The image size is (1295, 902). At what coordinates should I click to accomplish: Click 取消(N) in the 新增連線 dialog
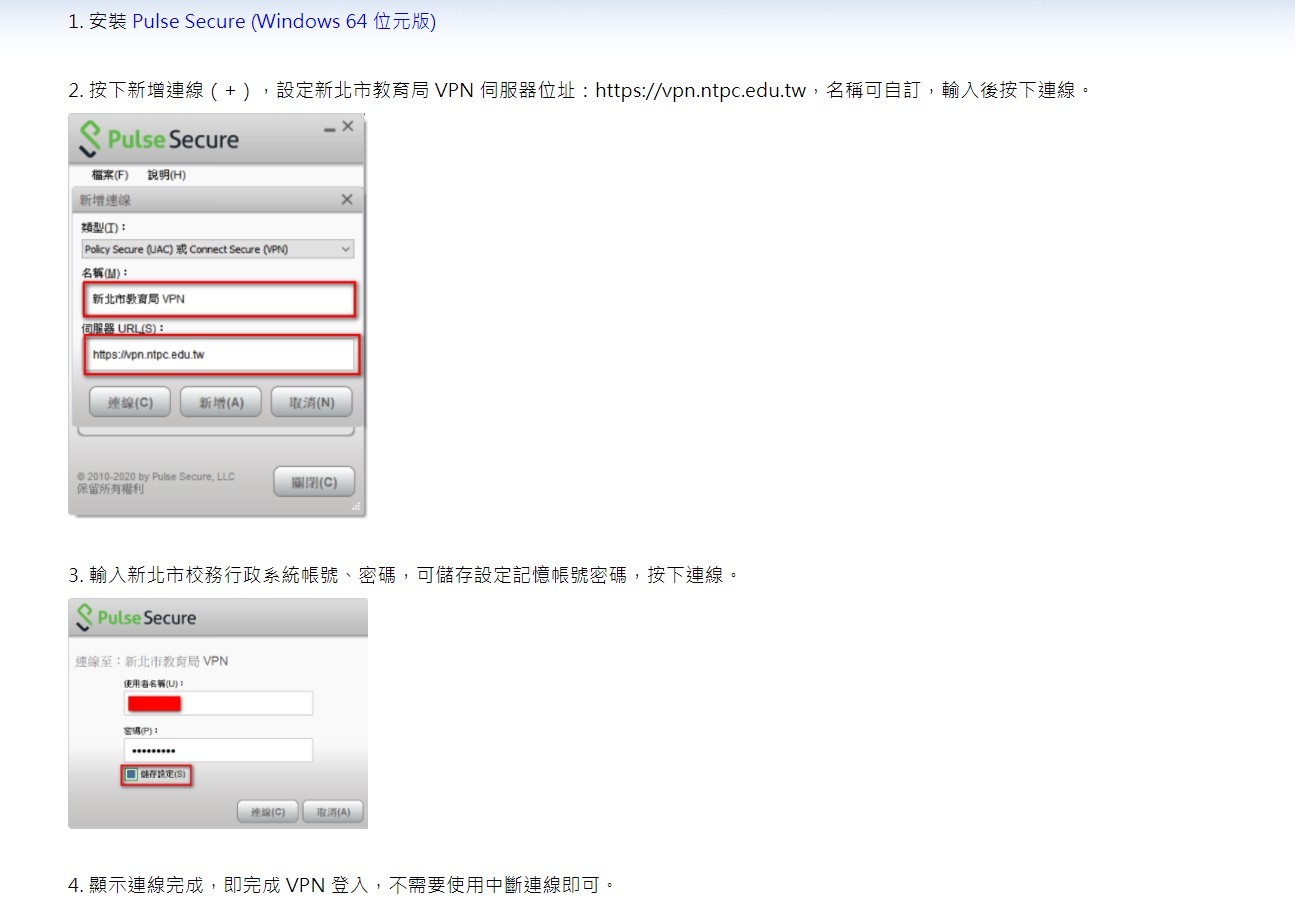coord(312,402)
